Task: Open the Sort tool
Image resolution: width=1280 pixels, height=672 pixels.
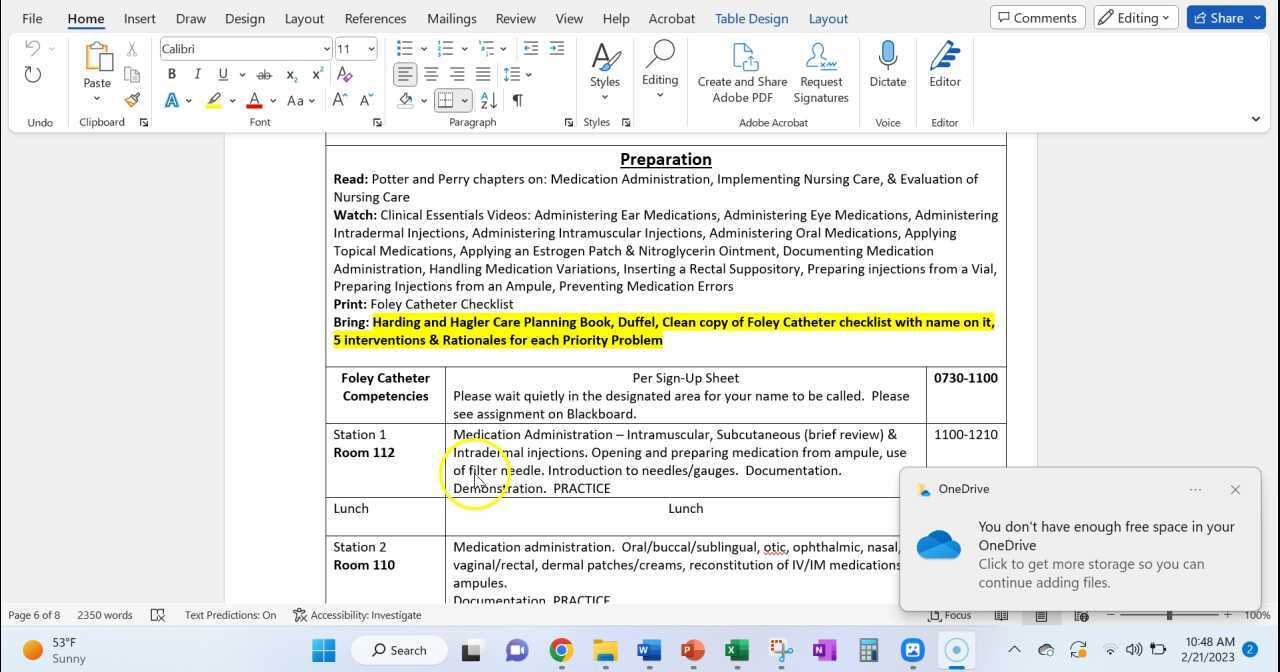Action: click(x=489, y=100)
